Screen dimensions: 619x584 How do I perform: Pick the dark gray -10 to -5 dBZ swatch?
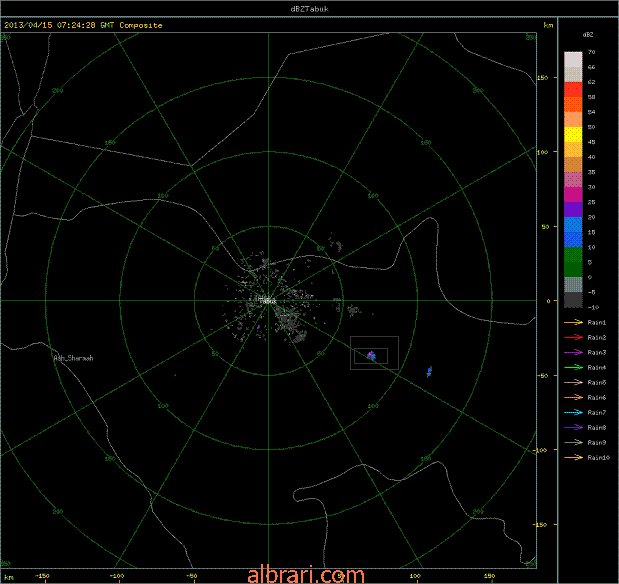573,300
